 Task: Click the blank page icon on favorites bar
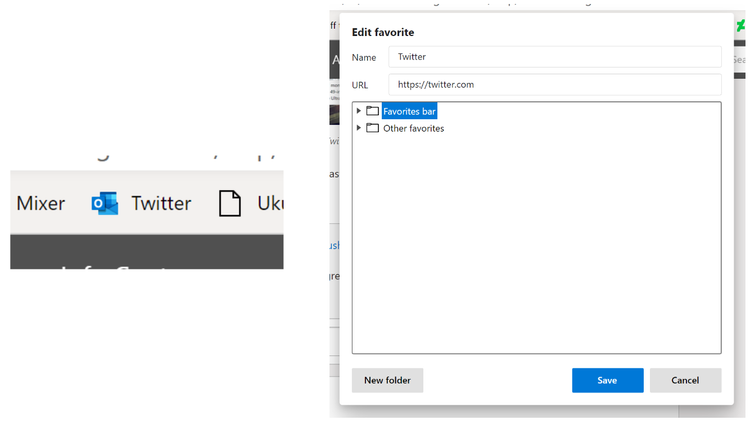click(230, 203)
